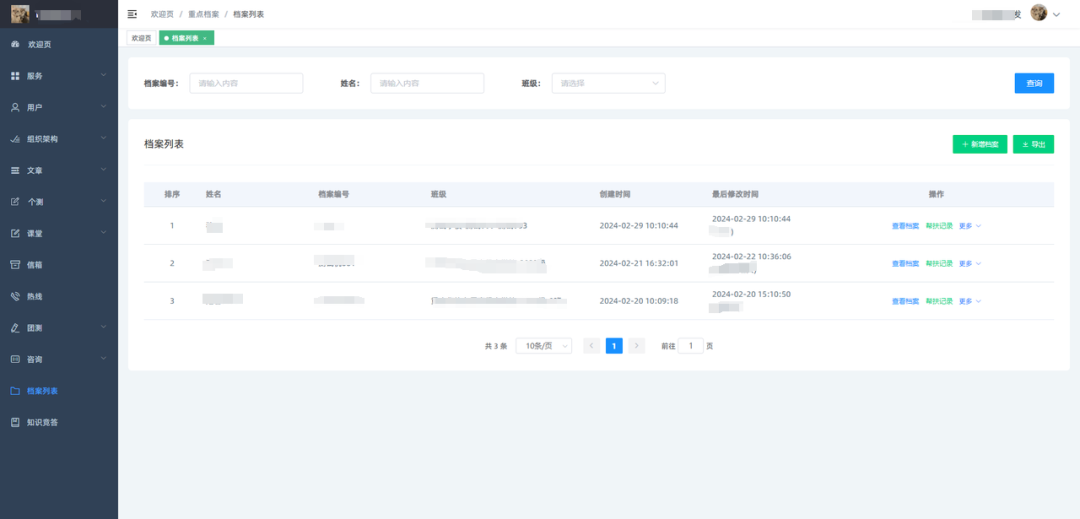
Task: Select page 1 in pagination
Action: pos(614,346)
